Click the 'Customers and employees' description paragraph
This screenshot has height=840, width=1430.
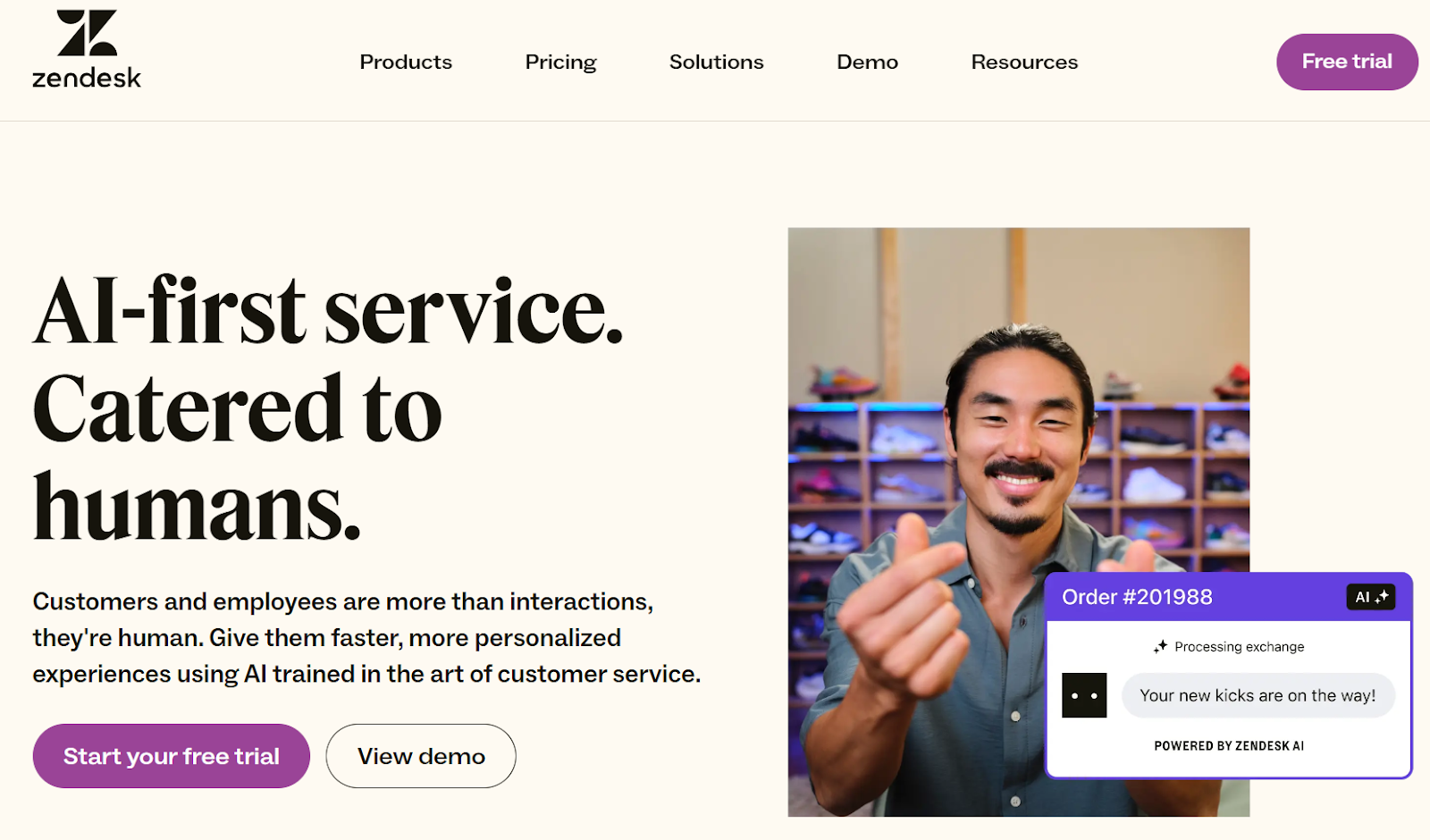(366, 638)
